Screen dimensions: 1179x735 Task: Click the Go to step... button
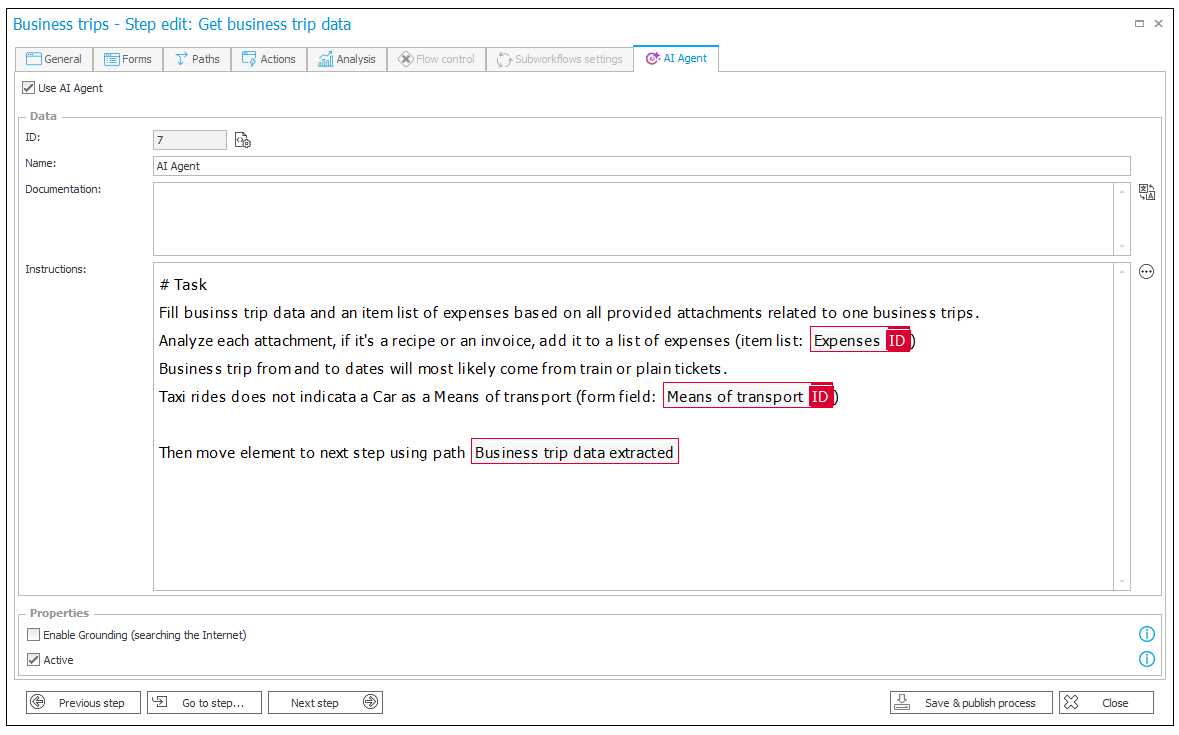pyautogui.click(x=204, y=702)
